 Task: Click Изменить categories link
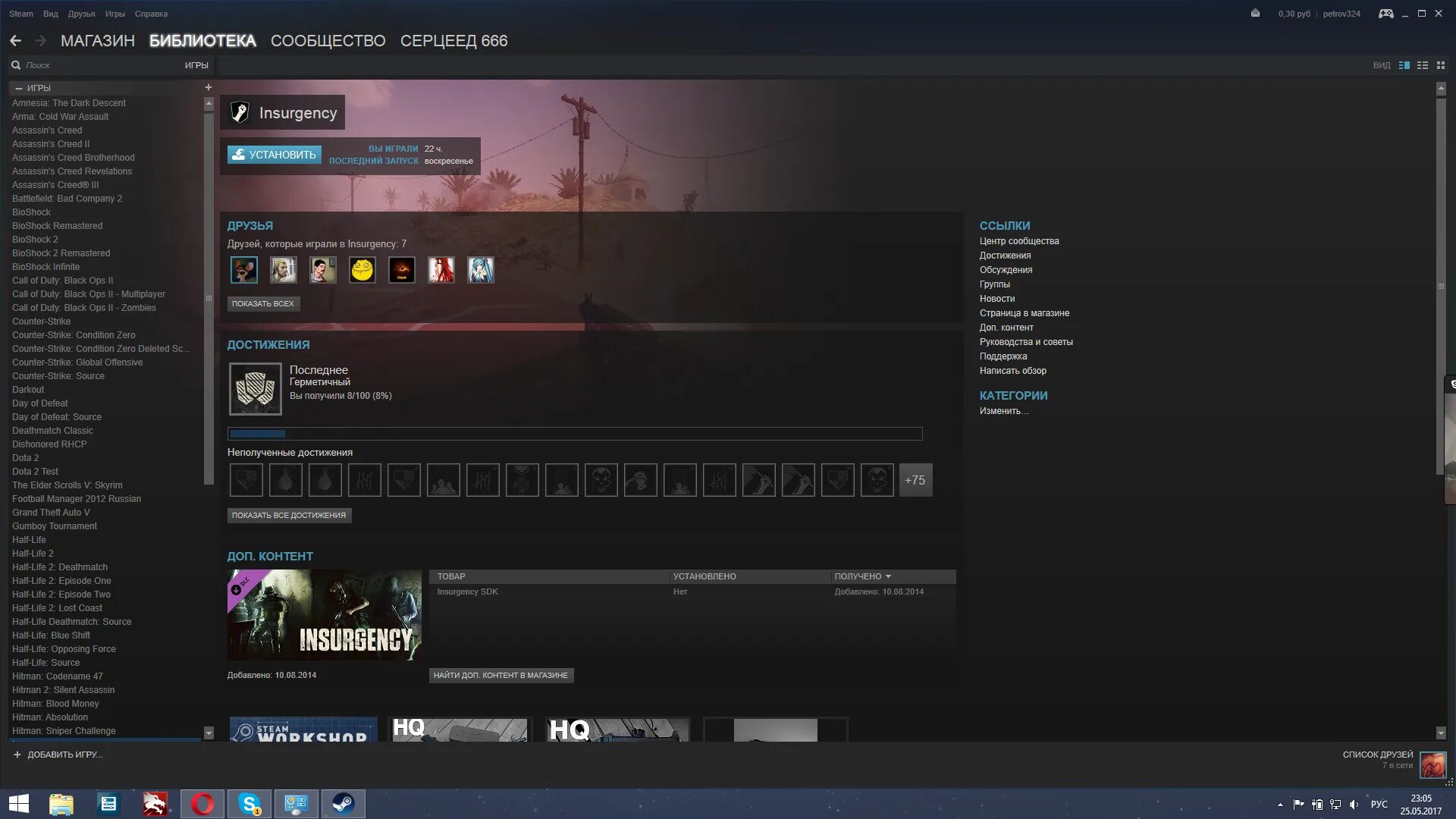point(1004,411)
